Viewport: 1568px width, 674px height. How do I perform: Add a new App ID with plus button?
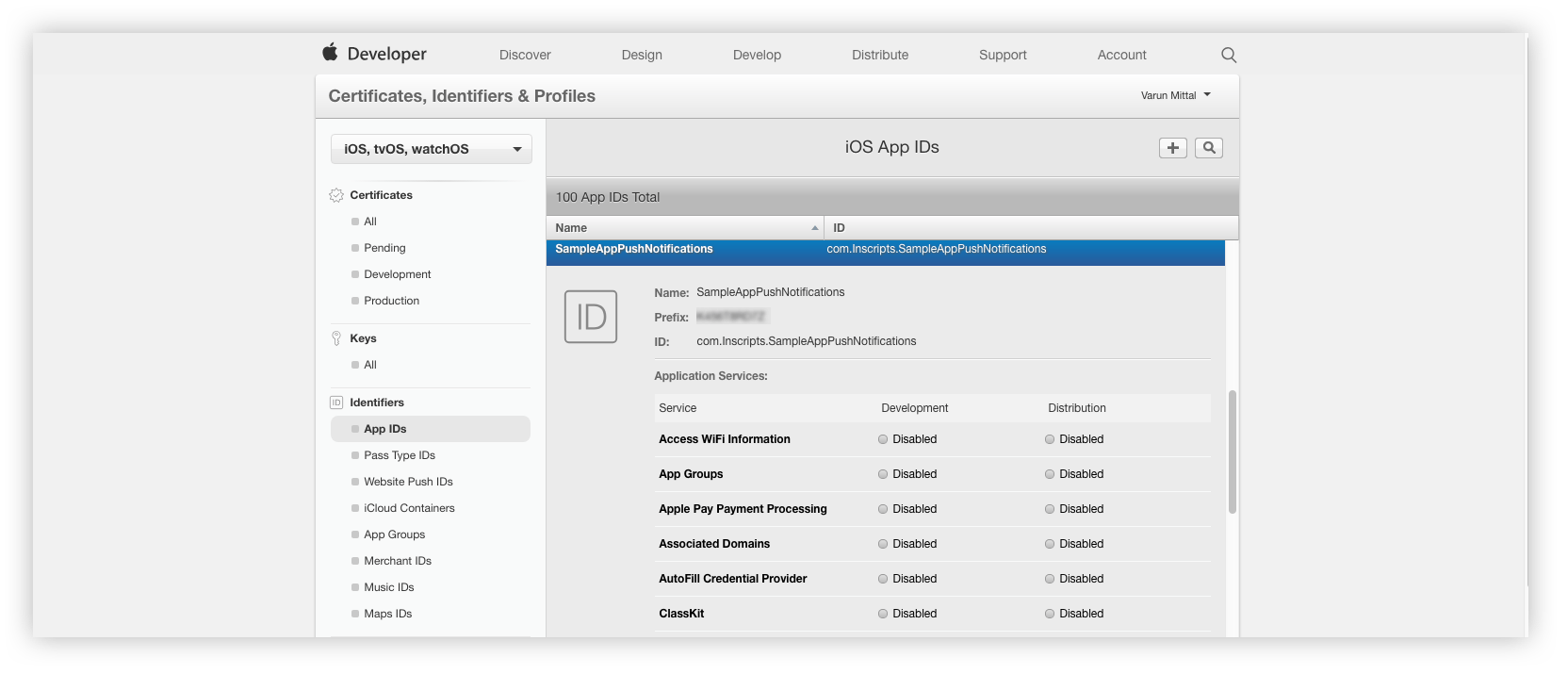1173,148
